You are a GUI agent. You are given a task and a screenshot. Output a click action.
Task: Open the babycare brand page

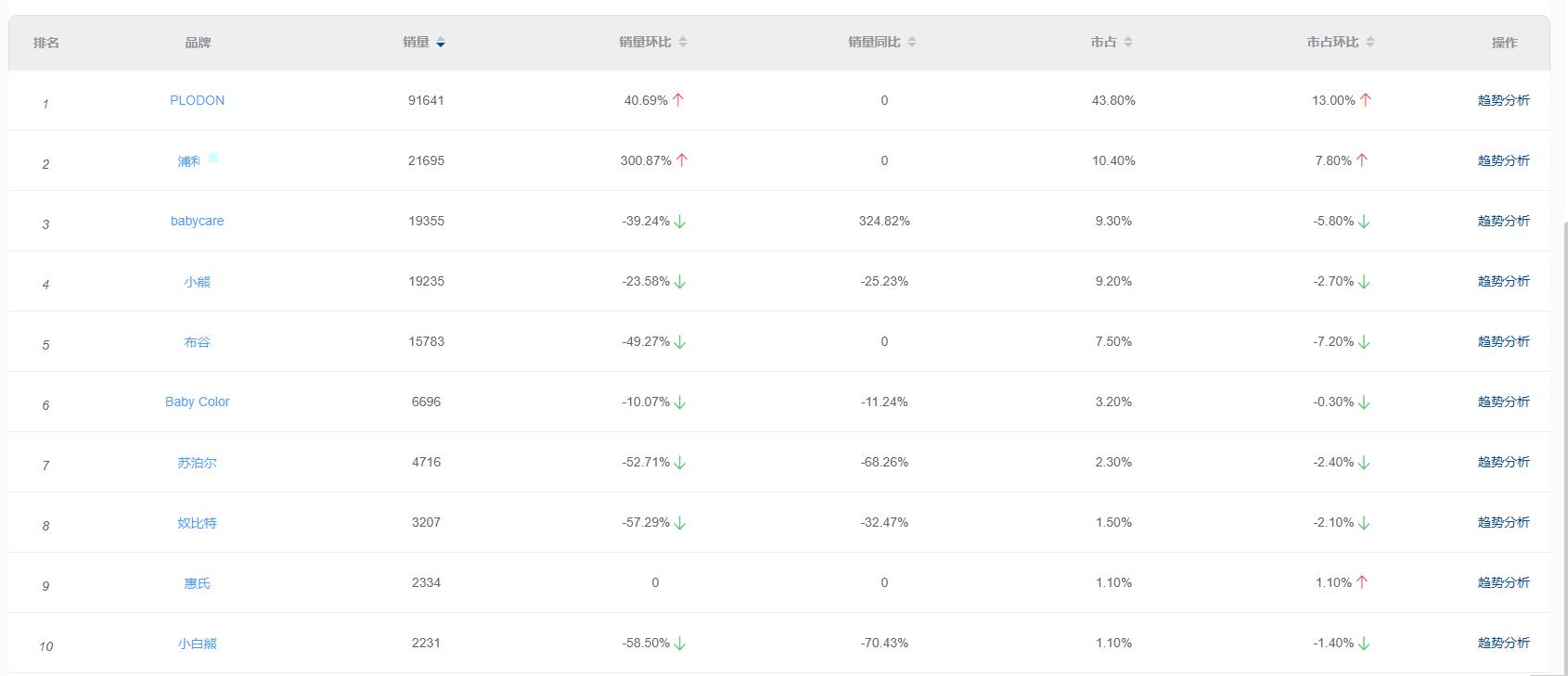(x=197, y=221)
